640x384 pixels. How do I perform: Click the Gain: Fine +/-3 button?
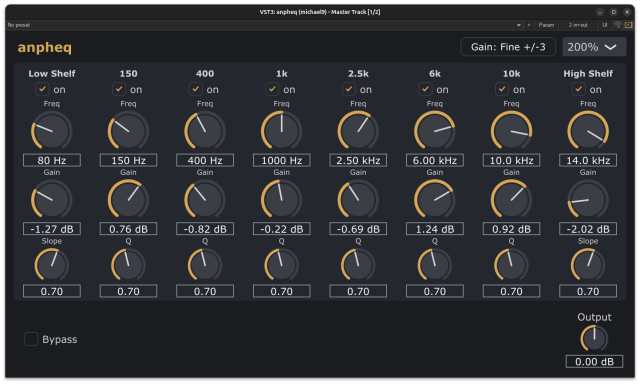[508, 47]
